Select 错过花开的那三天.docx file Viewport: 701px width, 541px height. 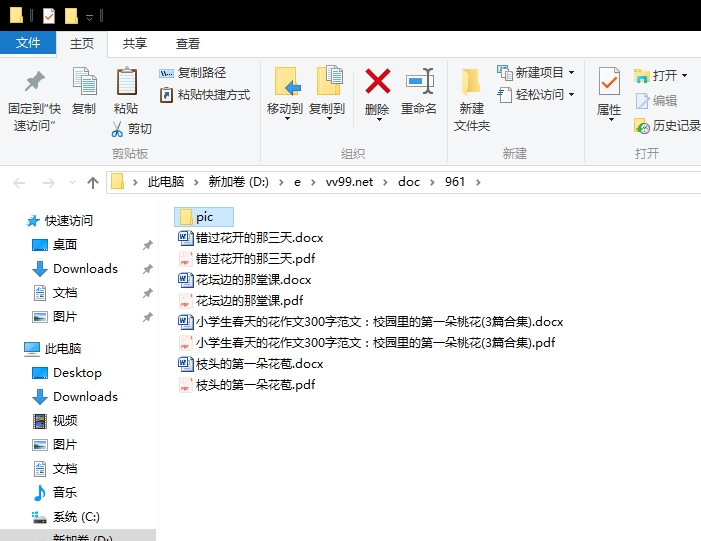point(251,237)
